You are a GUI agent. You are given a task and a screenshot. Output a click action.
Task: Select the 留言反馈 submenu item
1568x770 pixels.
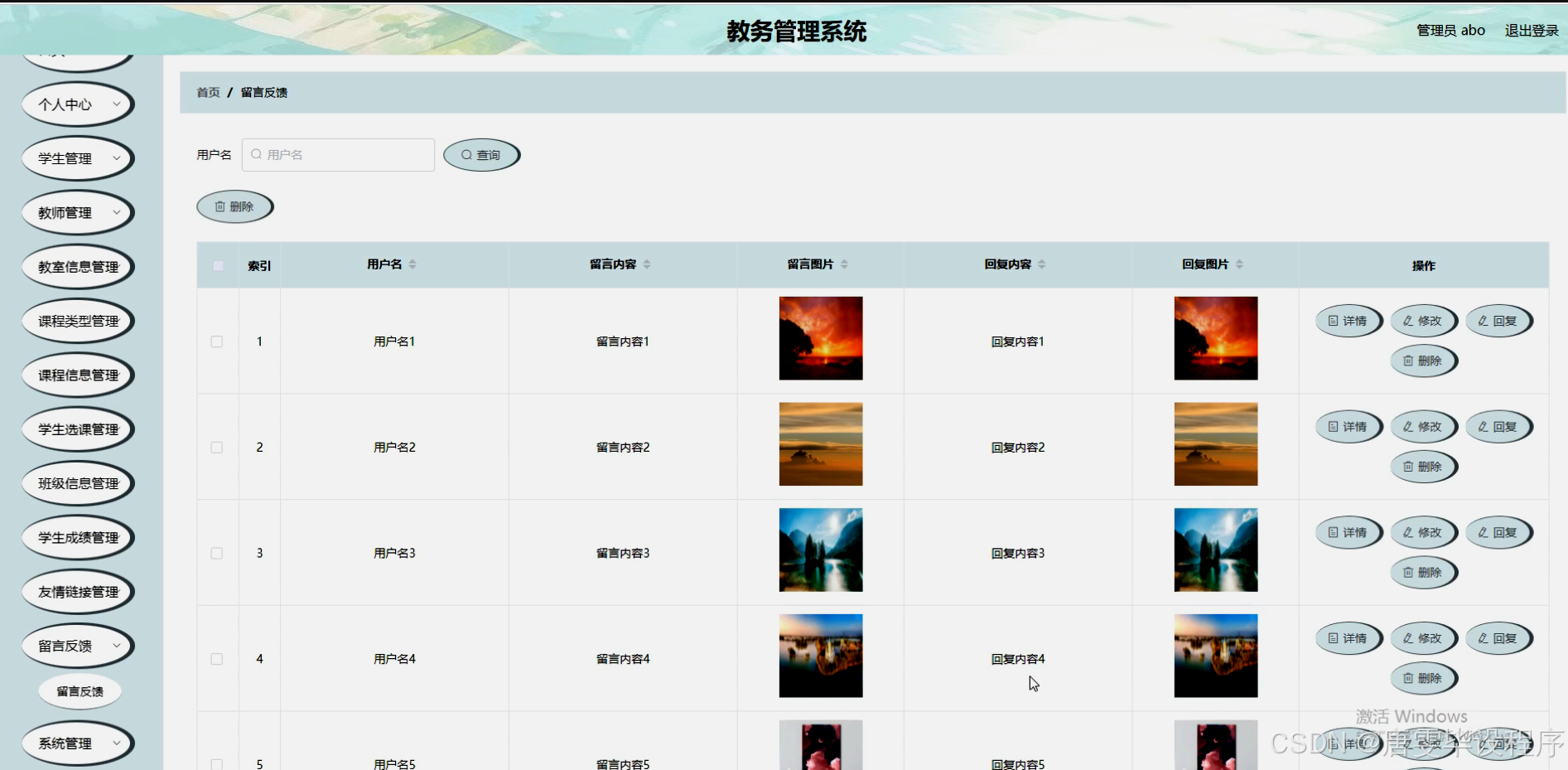point(80,691)
